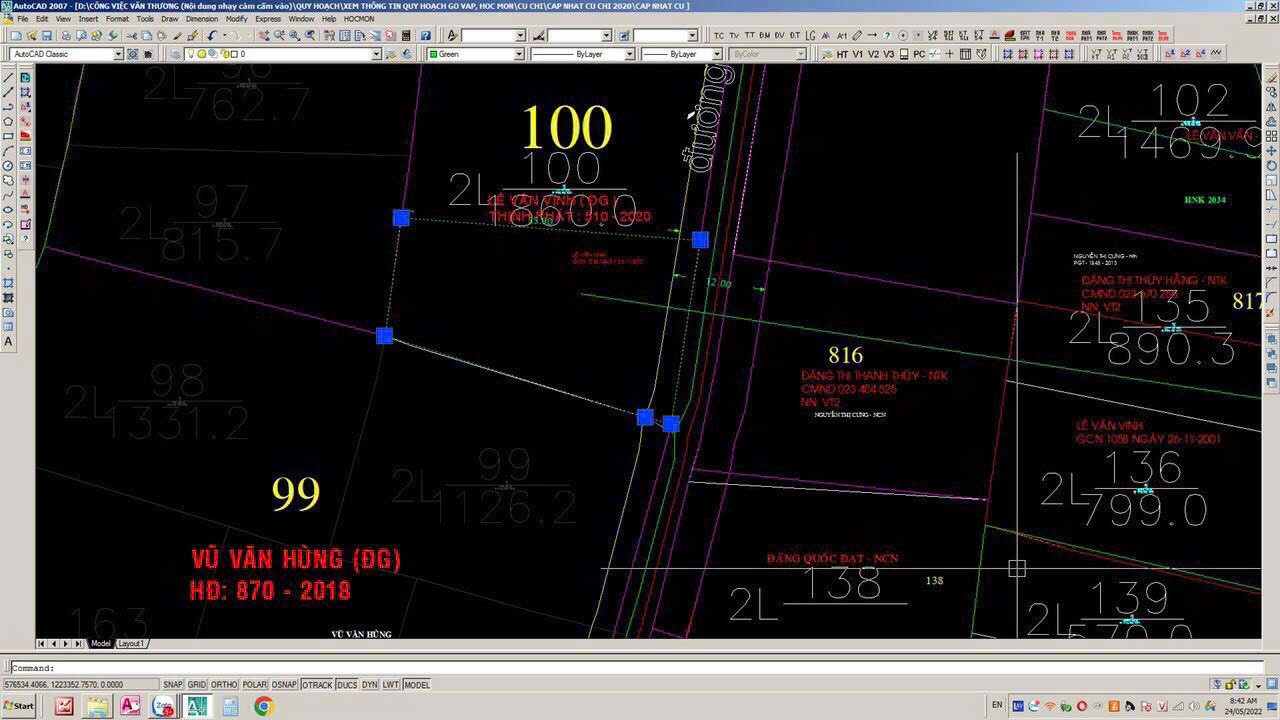The height and width of the screenshot is (720, 1280).
Task: Click the HT toolbar button
Action: [842, 54]
